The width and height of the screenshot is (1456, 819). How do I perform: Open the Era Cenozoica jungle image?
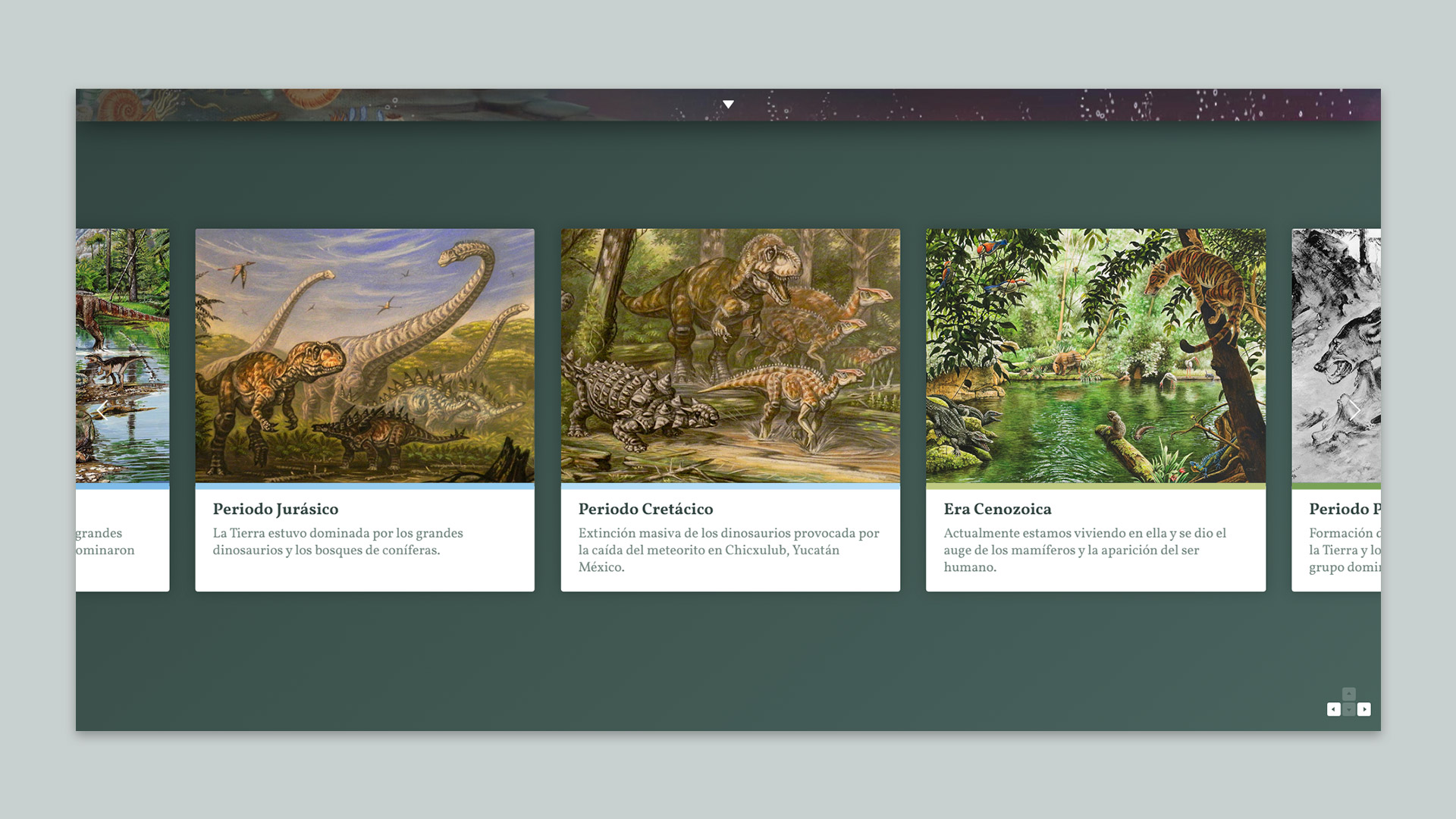click(1096, 355)
